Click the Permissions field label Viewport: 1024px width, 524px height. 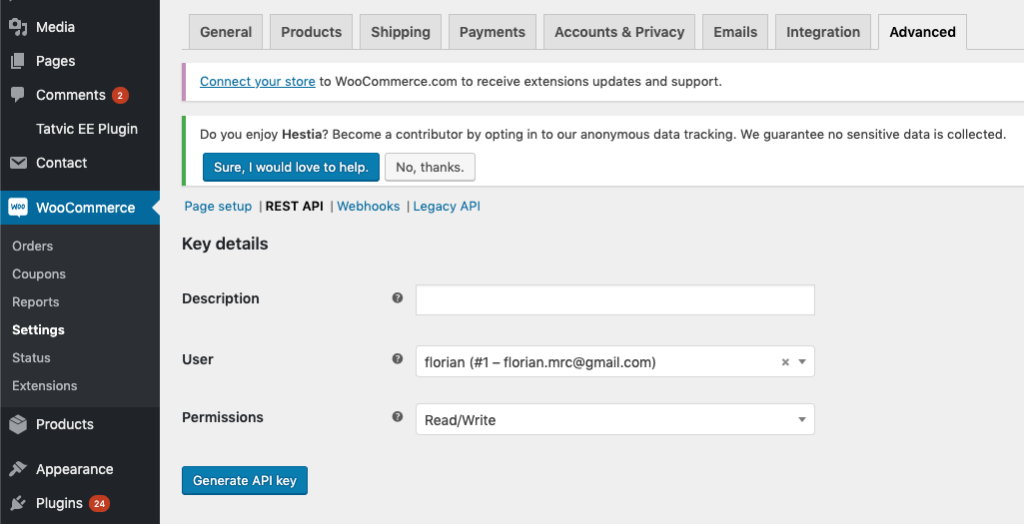[x=223, y=417]
